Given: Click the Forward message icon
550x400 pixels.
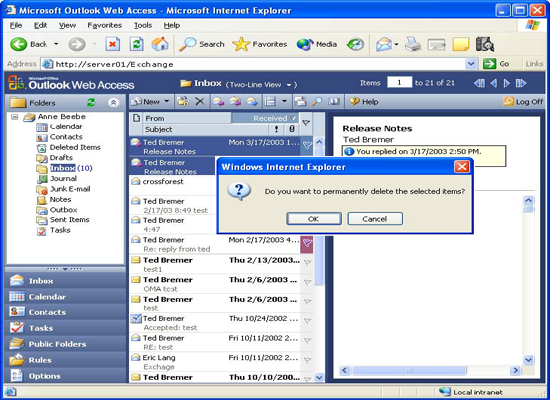Looking at the screenshot, I should click(x=251, y=102).
